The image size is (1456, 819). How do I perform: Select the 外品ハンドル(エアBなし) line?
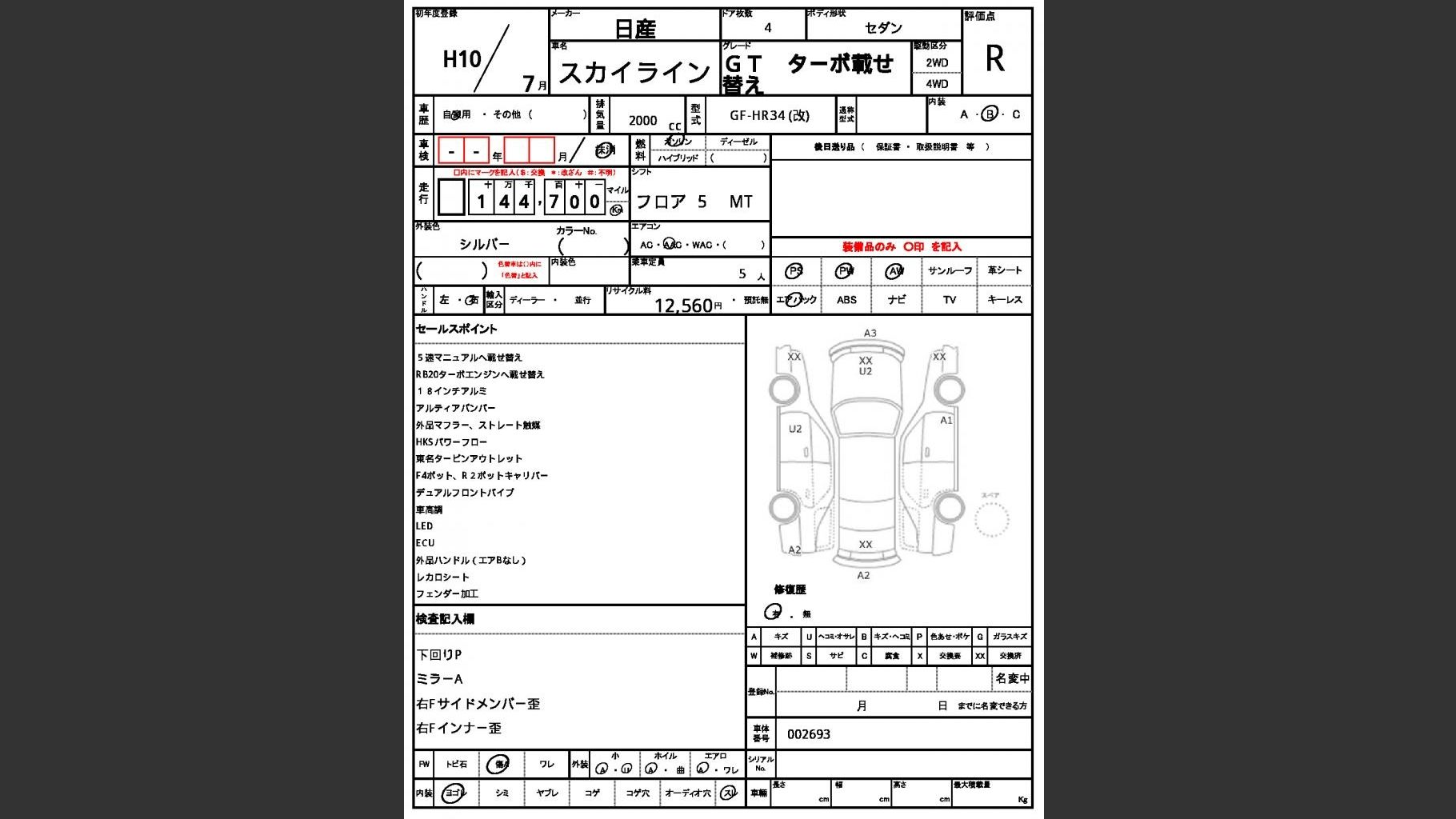(x=471, y=560)
